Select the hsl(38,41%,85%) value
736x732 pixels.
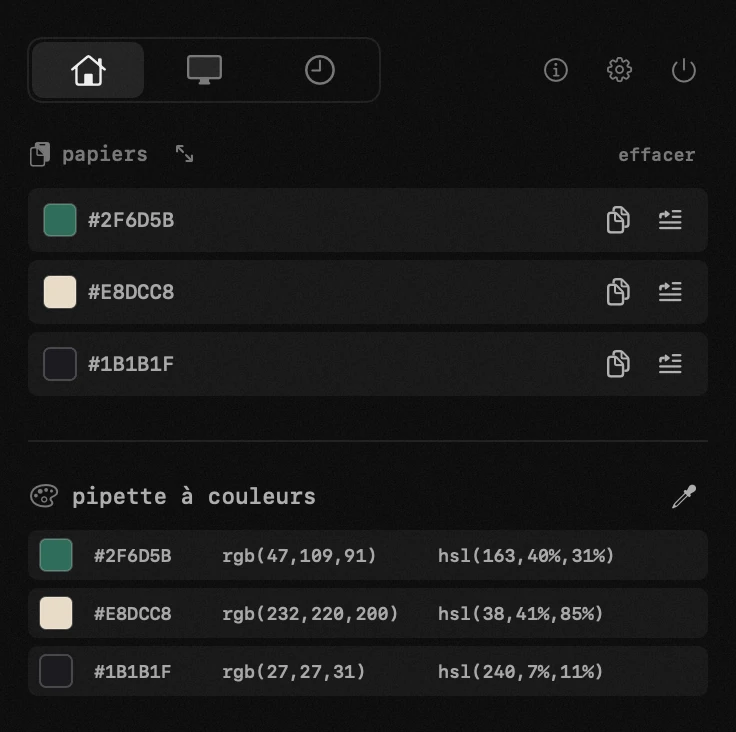click(x=520, y=613)
